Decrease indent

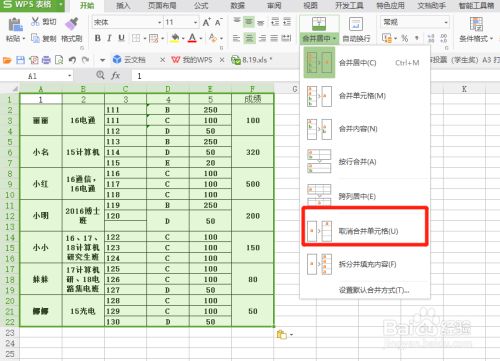[275, 22]
